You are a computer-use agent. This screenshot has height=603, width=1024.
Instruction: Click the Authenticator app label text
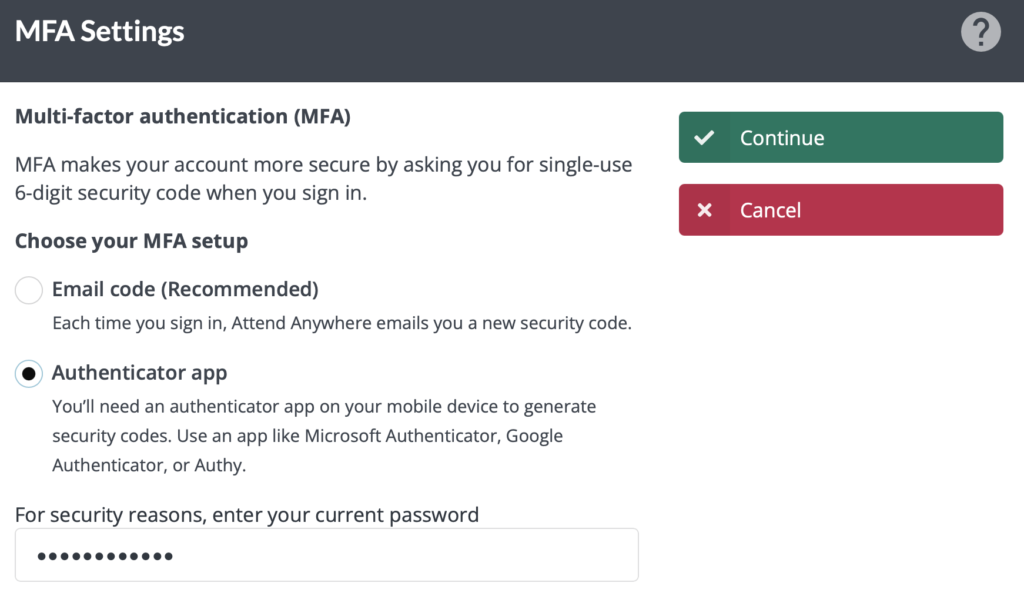point(139,372)
